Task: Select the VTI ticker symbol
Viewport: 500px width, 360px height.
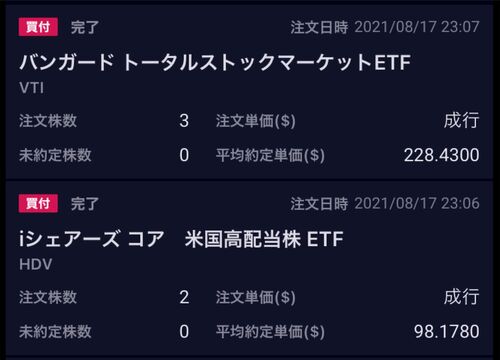Action: pyautogui.click(x=31, y=88)
